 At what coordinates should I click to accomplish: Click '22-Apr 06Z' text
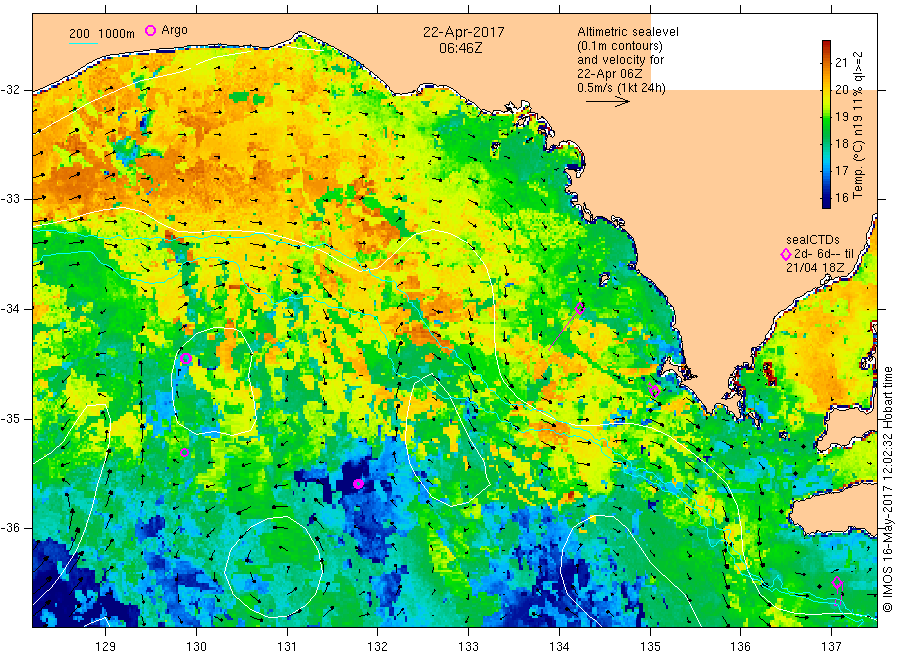610,74
